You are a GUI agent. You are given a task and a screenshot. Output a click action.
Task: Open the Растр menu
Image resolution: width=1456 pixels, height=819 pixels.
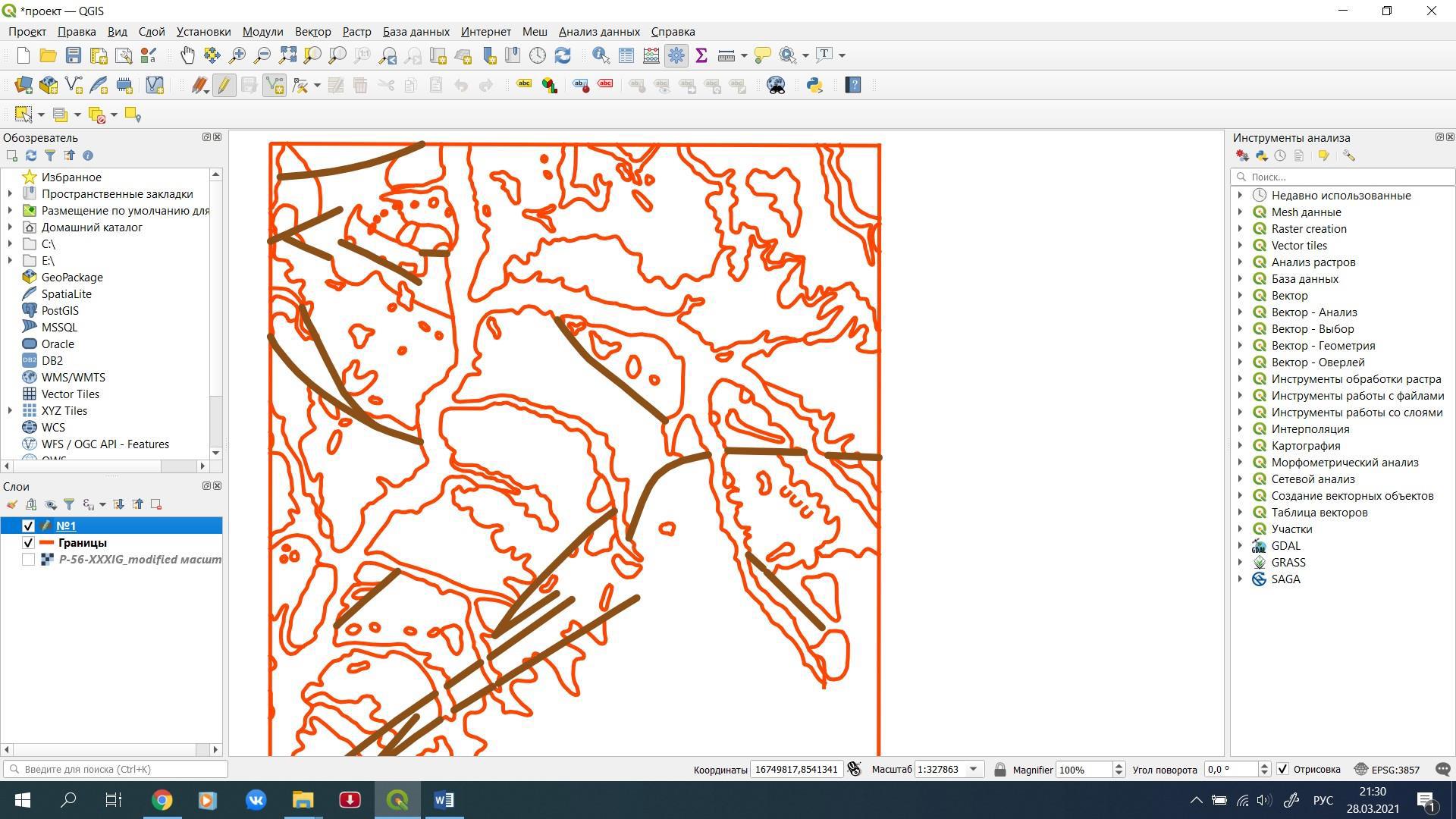click(356, 31)
